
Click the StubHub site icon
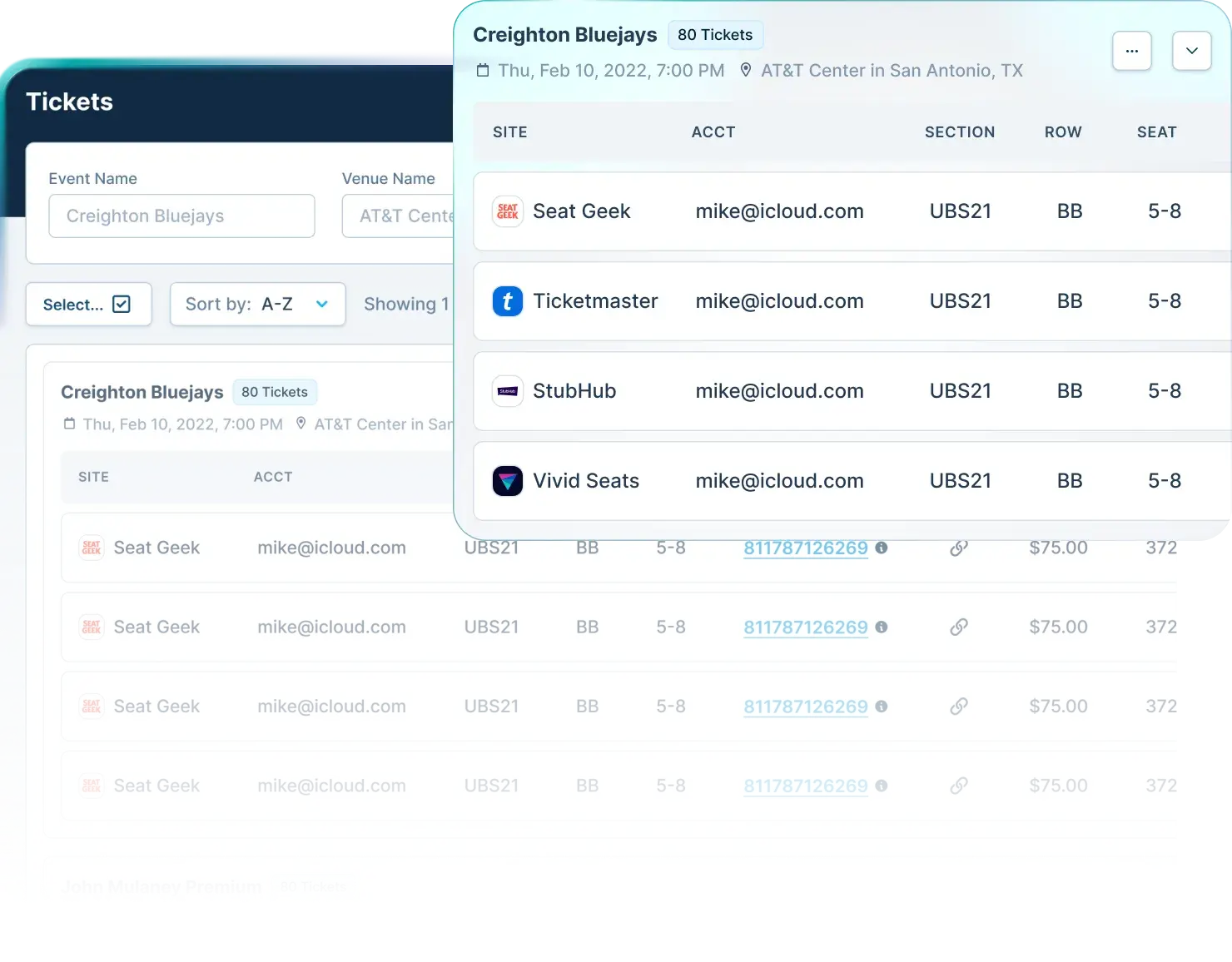(x=507, y=391)
